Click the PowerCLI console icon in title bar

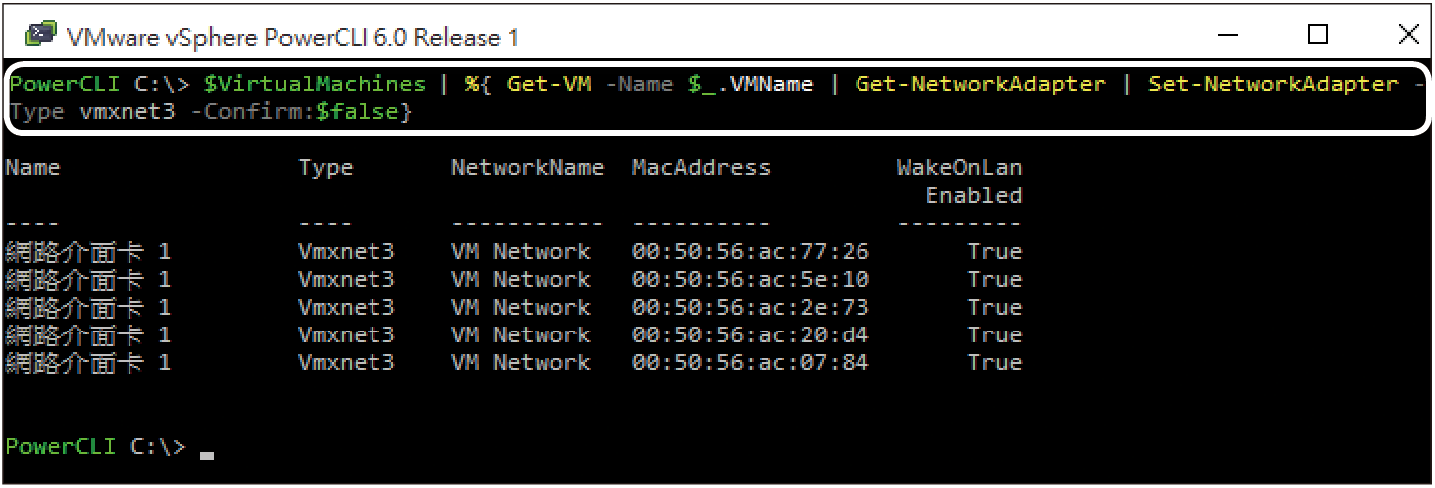click(x=41, y=35)
